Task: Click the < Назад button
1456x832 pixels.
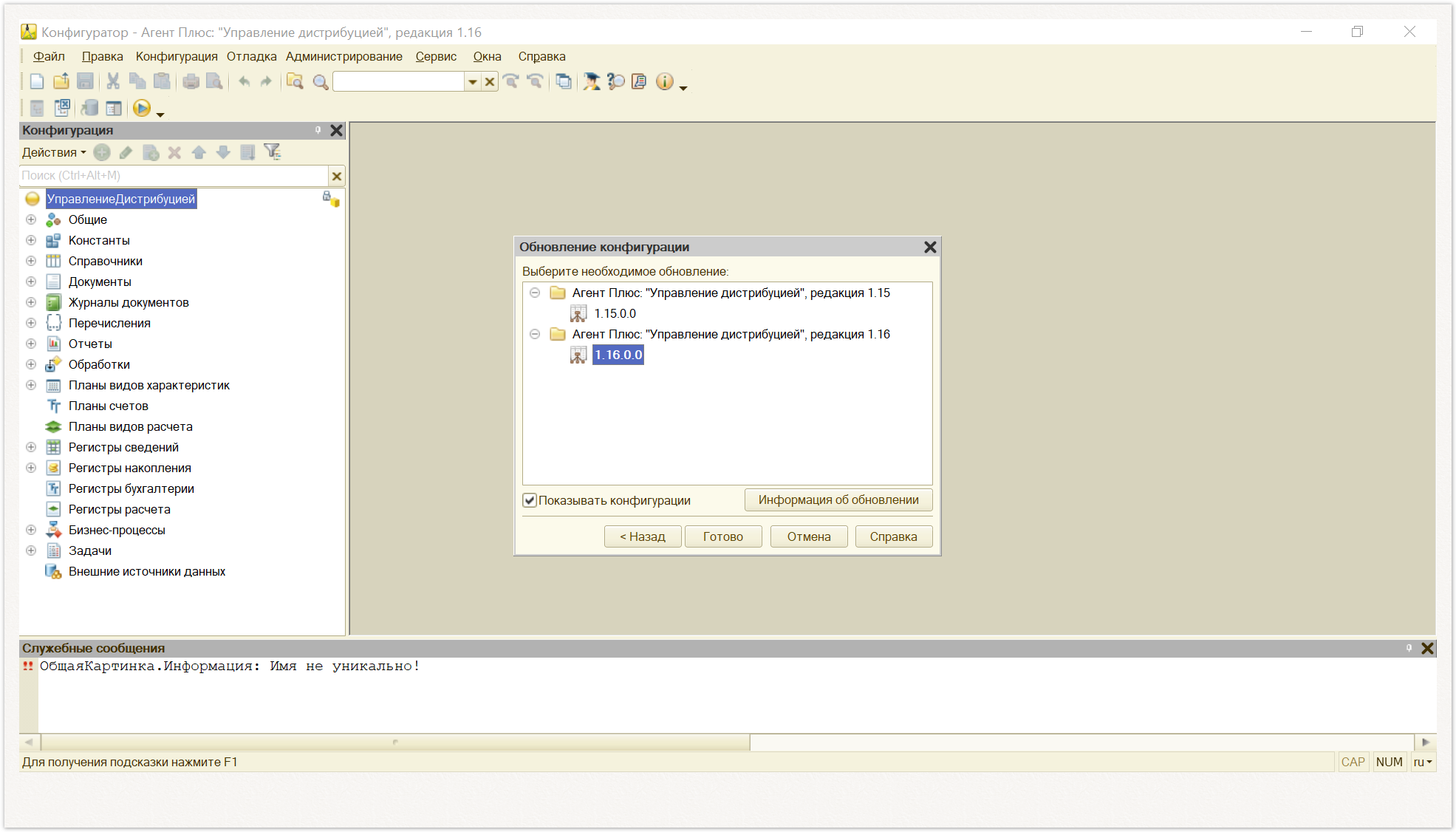Action: [x=643, y=536]
